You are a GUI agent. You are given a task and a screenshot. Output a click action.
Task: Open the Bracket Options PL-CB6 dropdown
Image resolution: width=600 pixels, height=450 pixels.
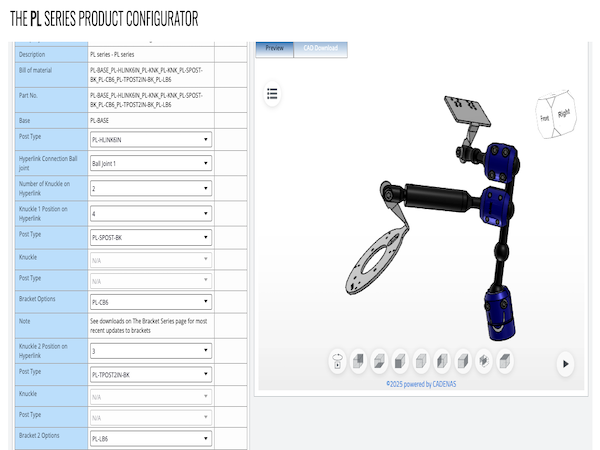151,302
